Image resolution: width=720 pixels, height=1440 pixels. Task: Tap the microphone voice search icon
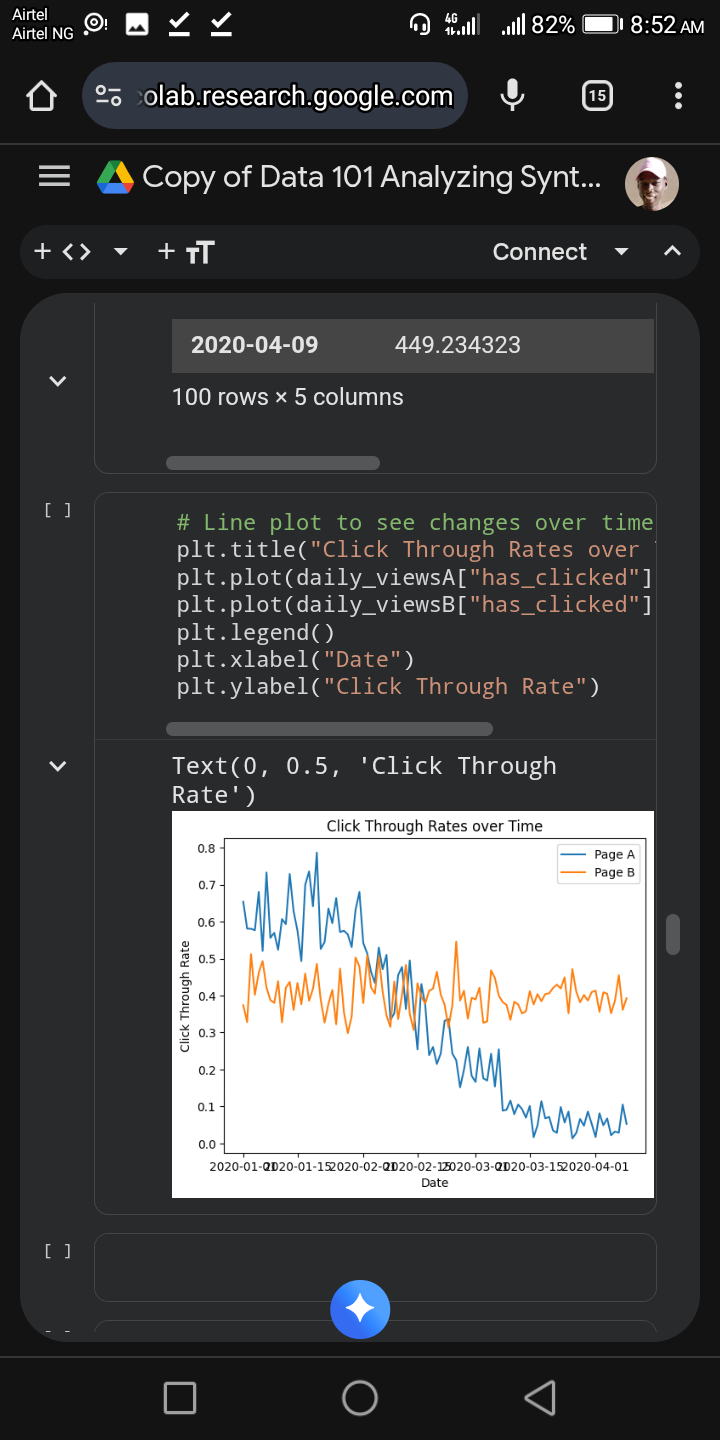(512, 96)
